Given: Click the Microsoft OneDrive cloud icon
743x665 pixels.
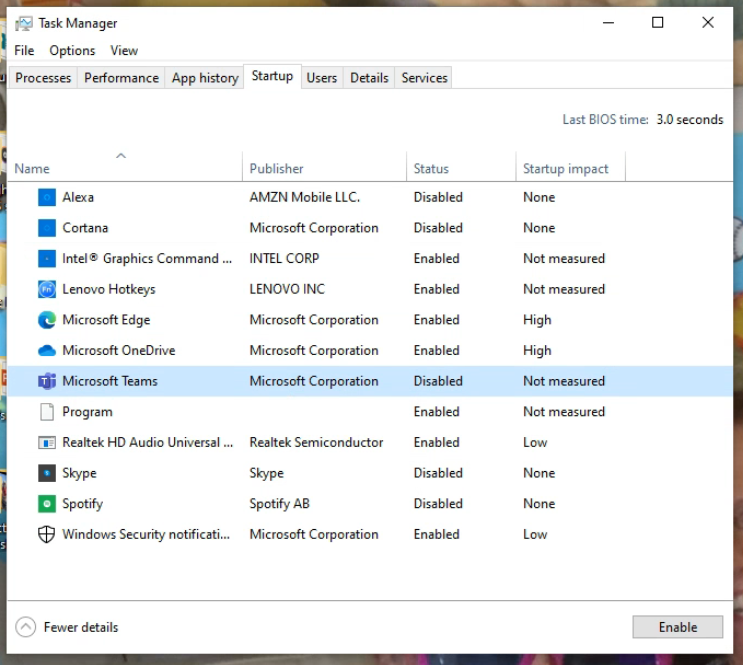Looking at the screenshot, I should 47,351.
